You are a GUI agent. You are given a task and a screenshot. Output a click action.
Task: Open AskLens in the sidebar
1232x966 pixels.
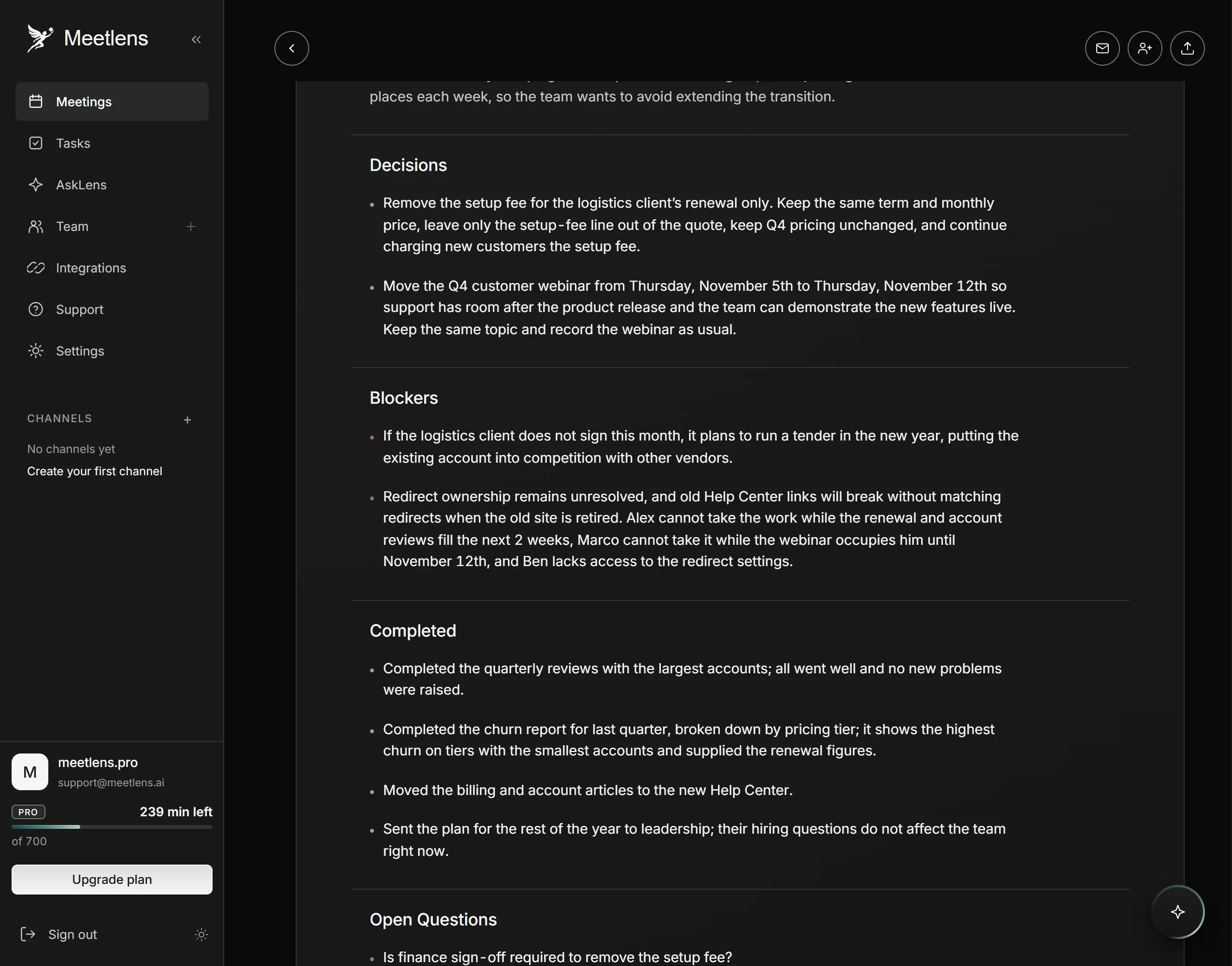click(112, 185)
